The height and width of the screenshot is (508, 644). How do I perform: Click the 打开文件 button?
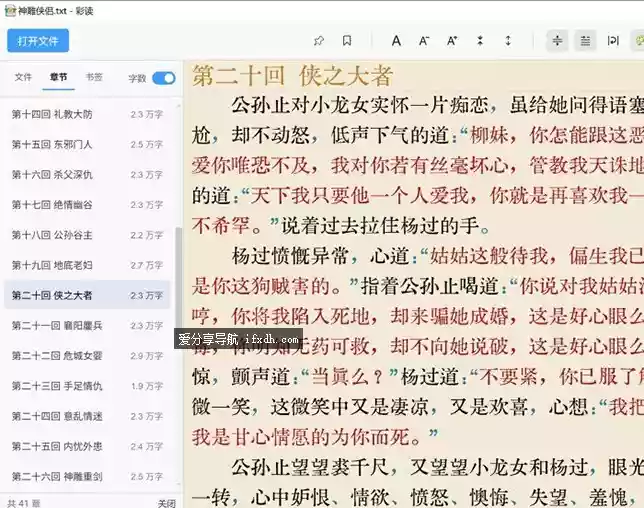click(38, 41)
